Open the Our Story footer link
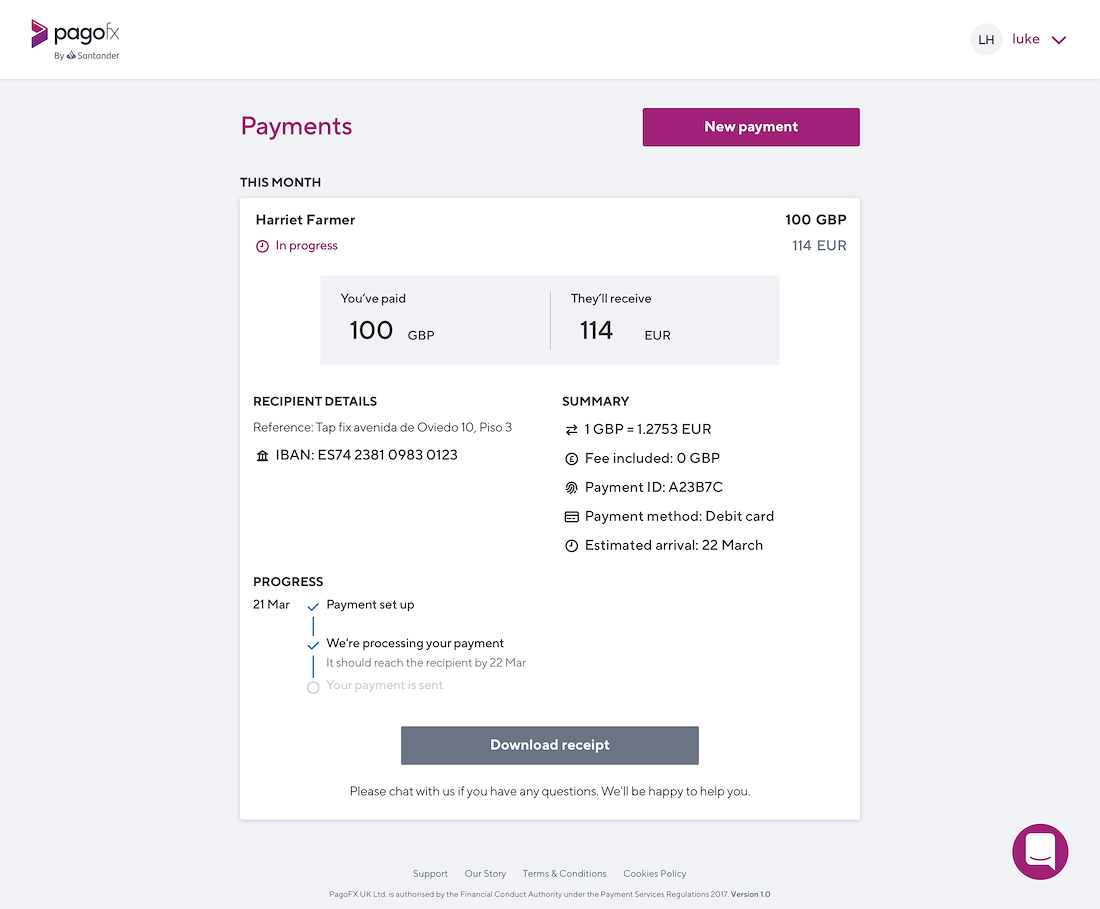The width and height of the screenshot is (1100, 909). pyautogui.click(x=485, y=873)
